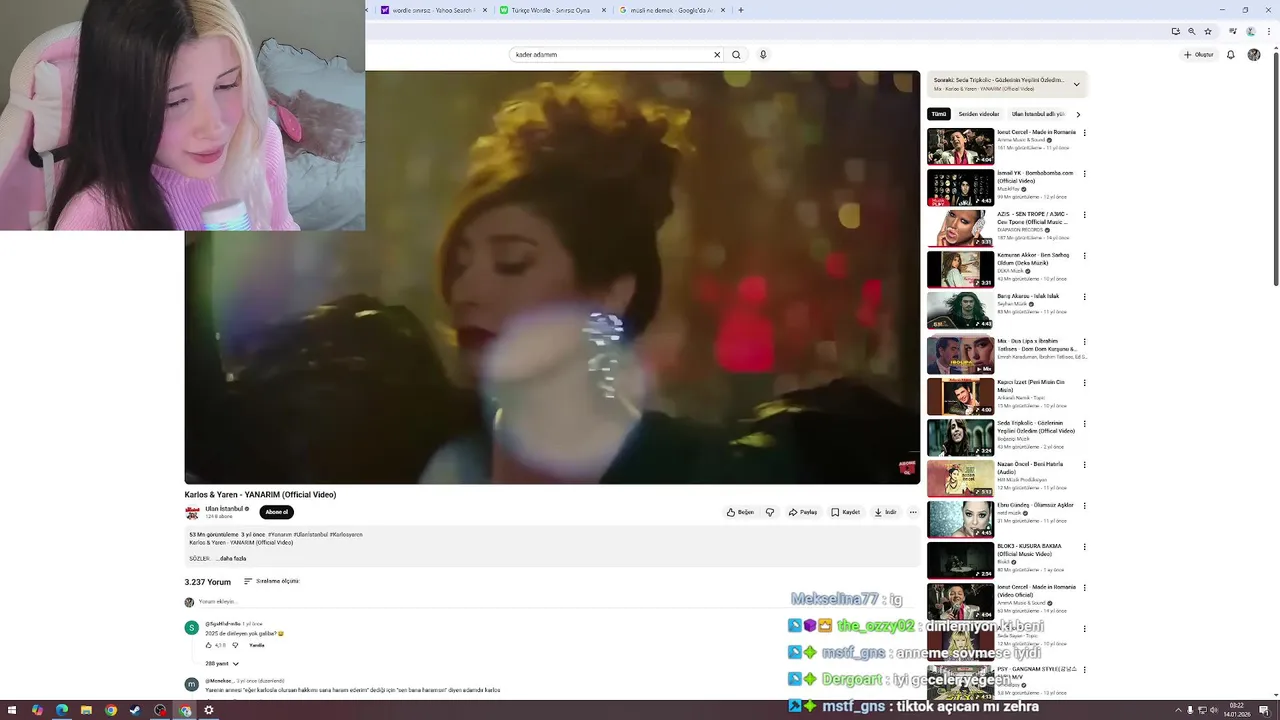
Task: Open options menu for AZIS video
Action: 1084,215
